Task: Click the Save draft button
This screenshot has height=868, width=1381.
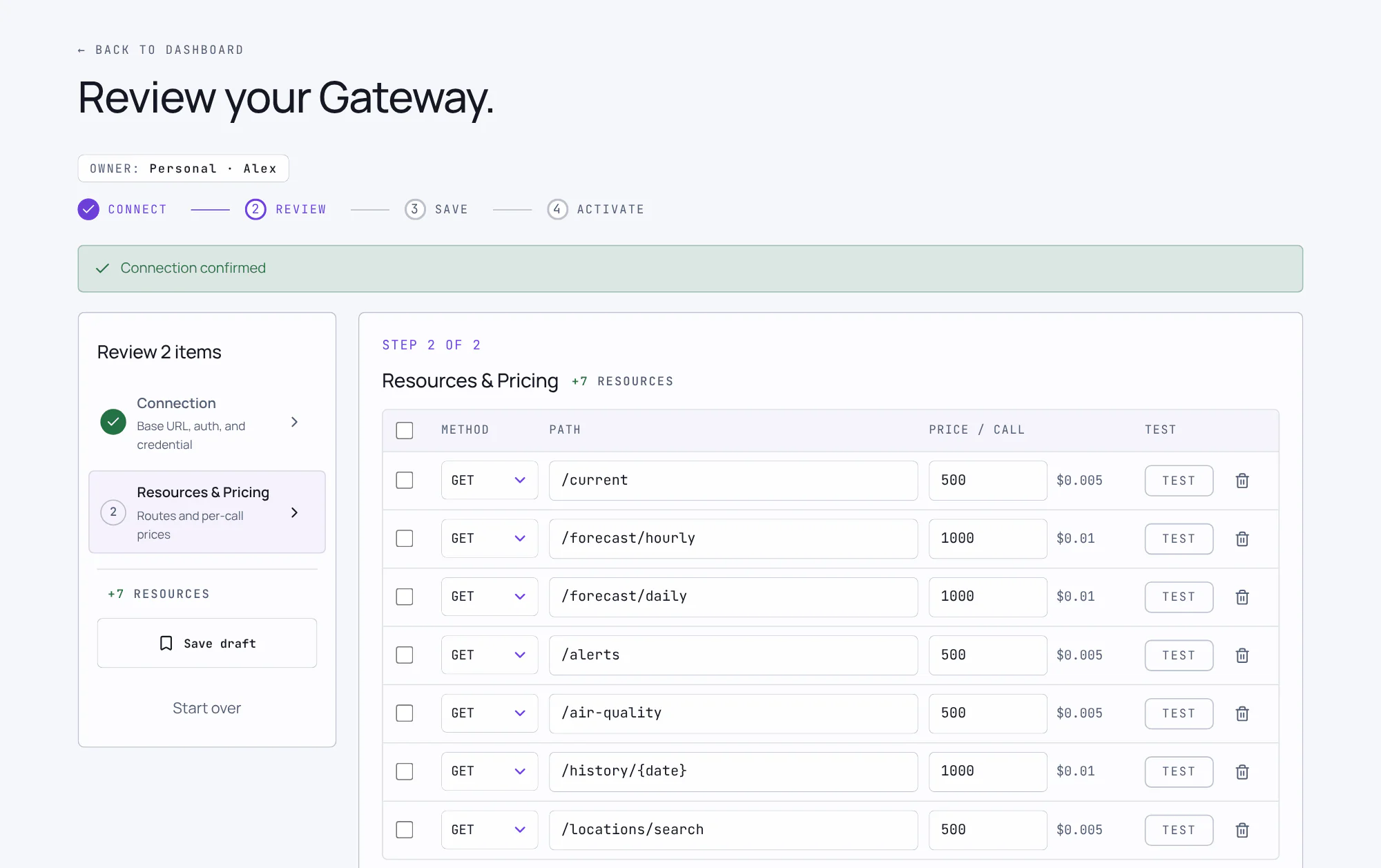Action: [x=207, y=643]
